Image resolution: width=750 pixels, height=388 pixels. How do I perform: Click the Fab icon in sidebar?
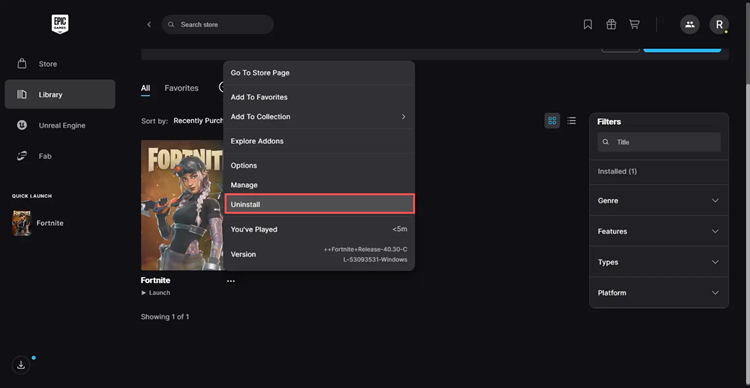point(22,156)
